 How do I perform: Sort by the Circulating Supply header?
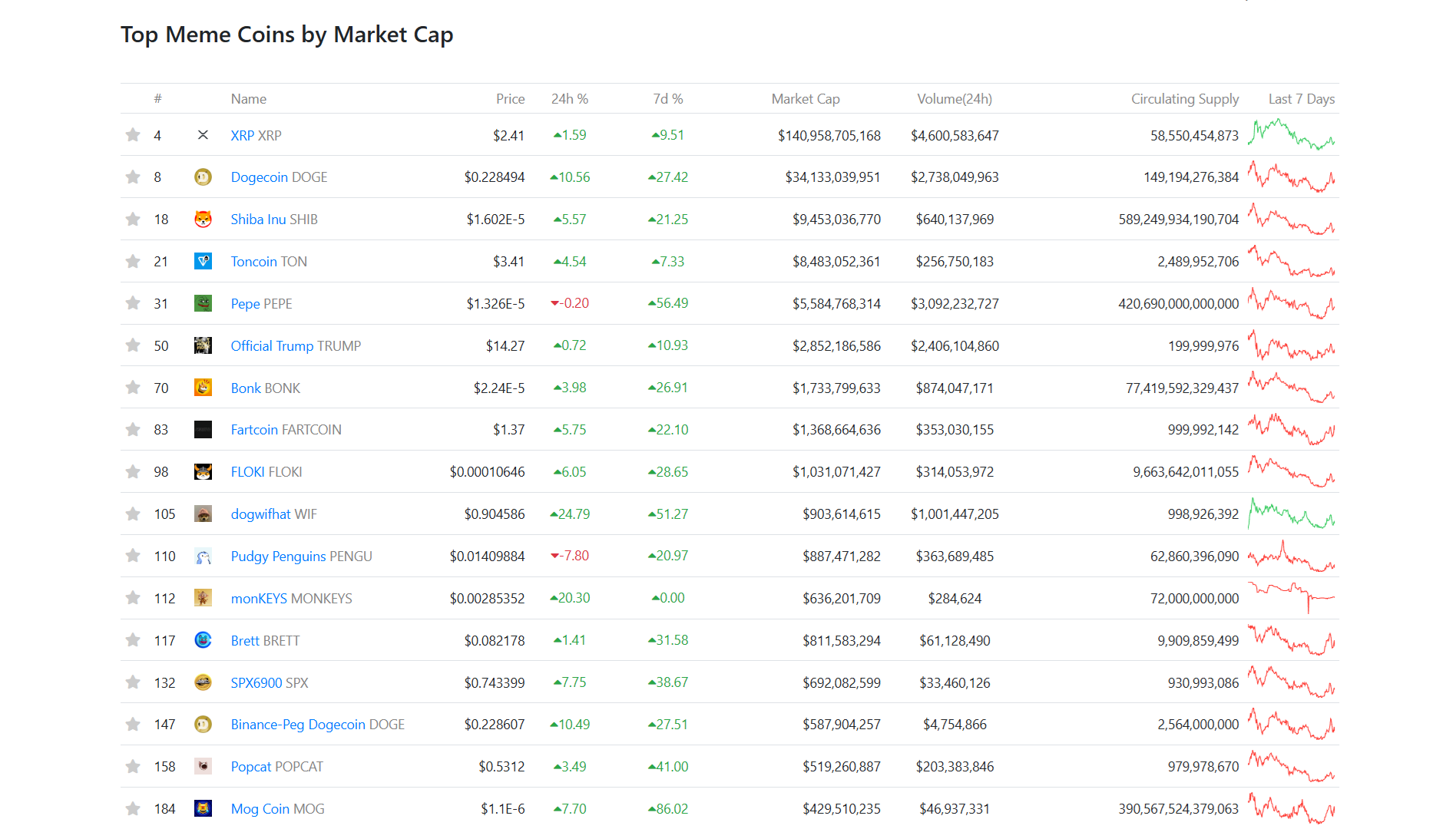tap(1185, 99)
